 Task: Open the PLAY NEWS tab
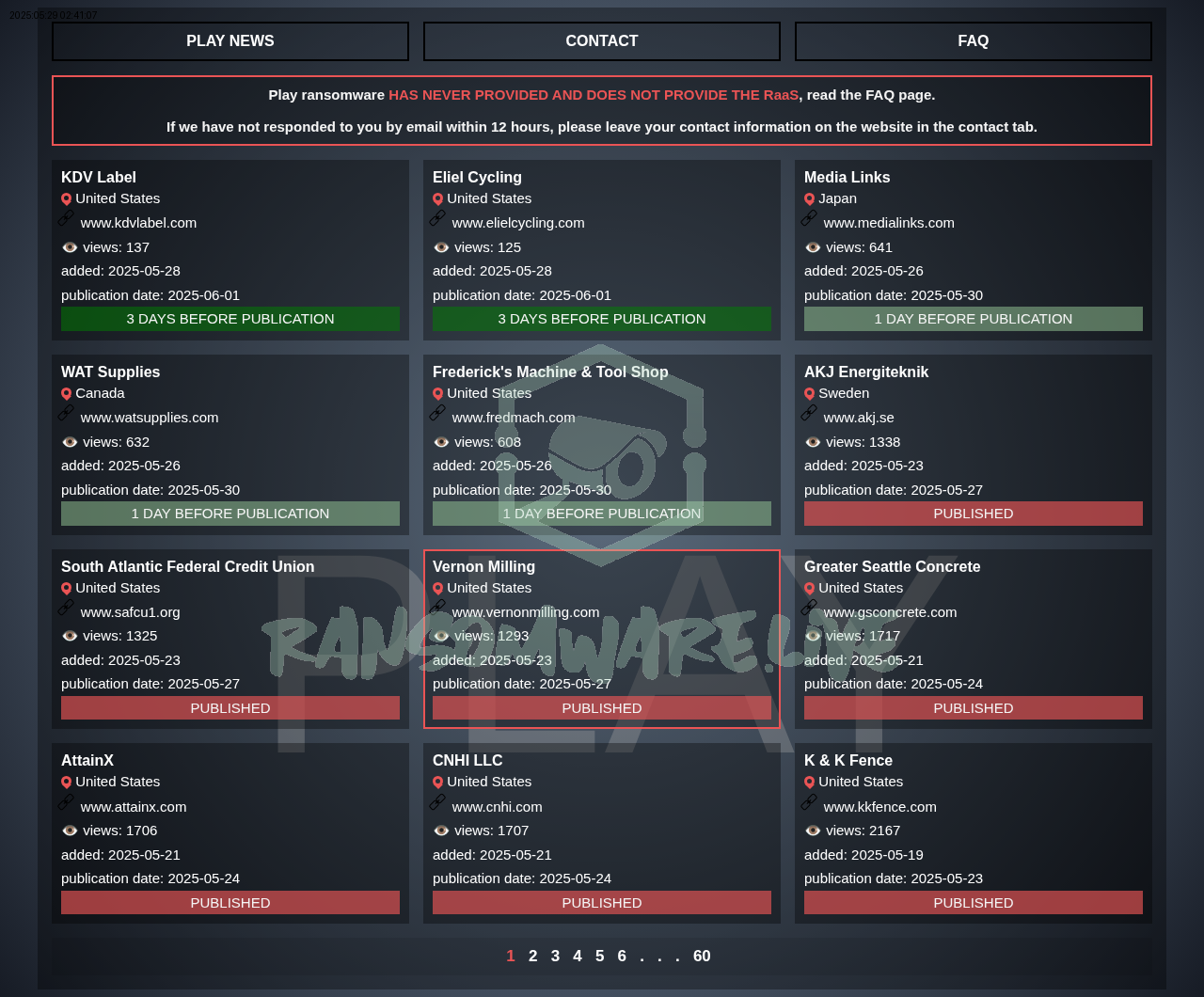click(x=230, y=41)
